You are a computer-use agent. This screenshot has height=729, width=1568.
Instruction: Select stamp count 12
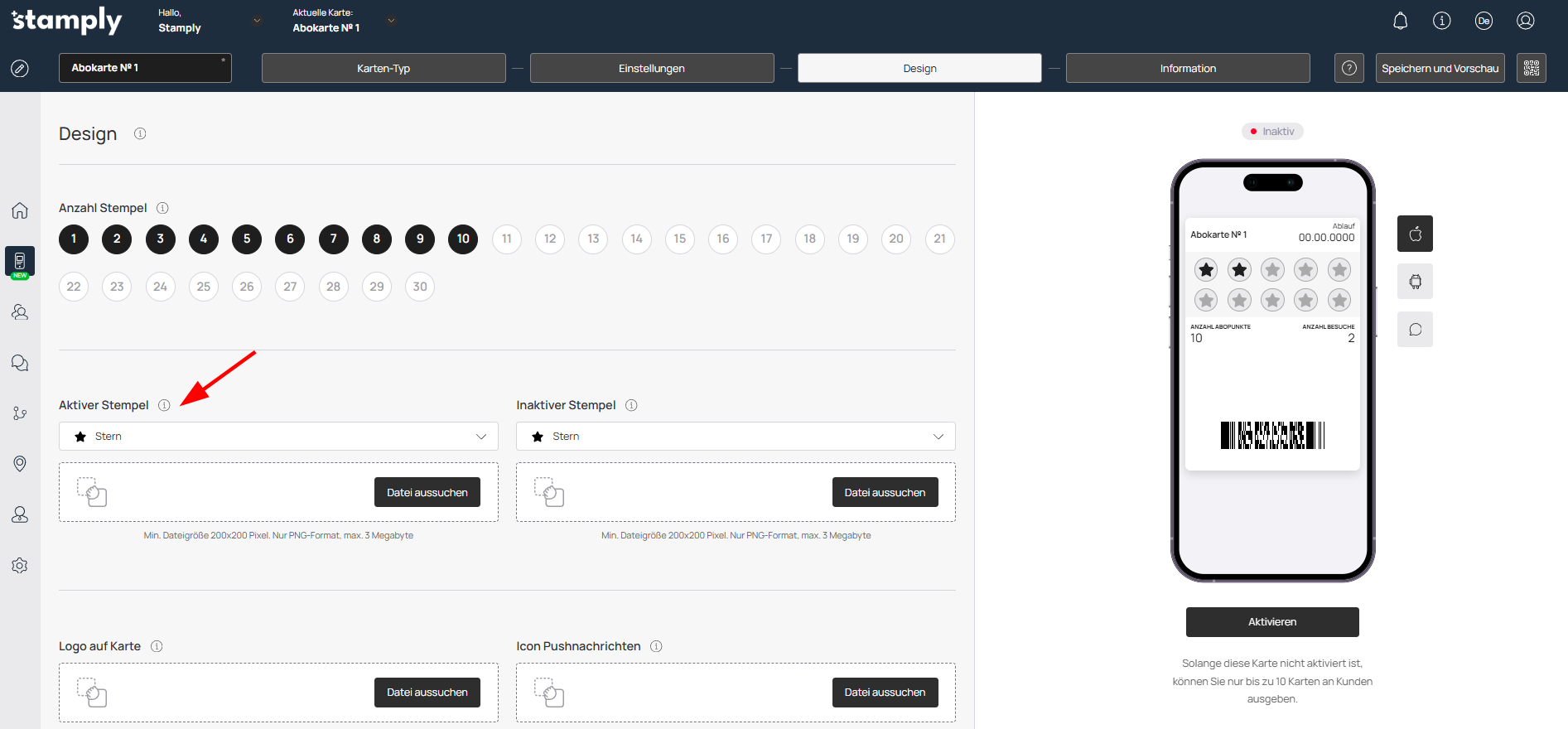click(x=550, y=239)
